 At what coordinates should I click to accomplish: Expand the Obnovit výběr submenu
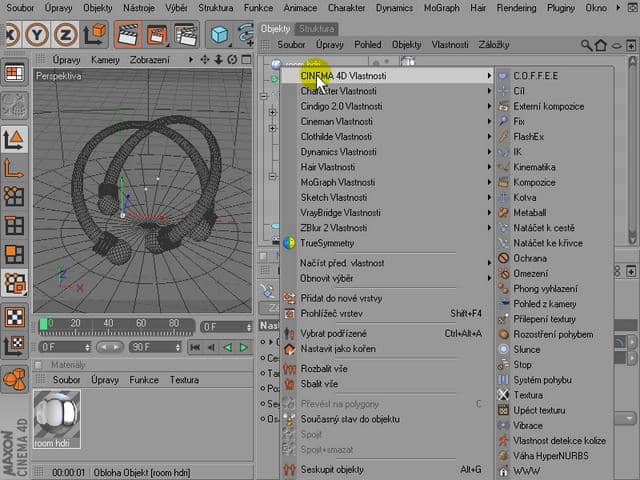[387, 278]
